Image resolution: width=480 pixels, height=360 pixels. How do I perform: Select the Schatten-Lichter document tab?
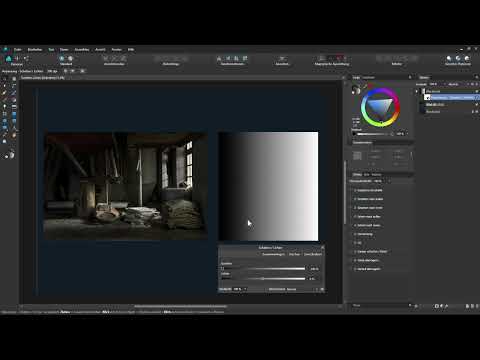pos(43,78)
